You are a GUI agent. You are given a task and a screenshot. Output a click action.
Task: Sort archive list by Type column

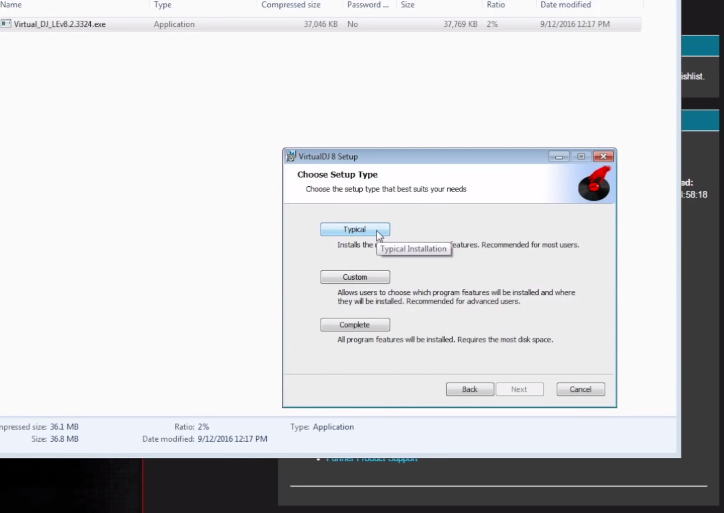(x=163, y=5)
